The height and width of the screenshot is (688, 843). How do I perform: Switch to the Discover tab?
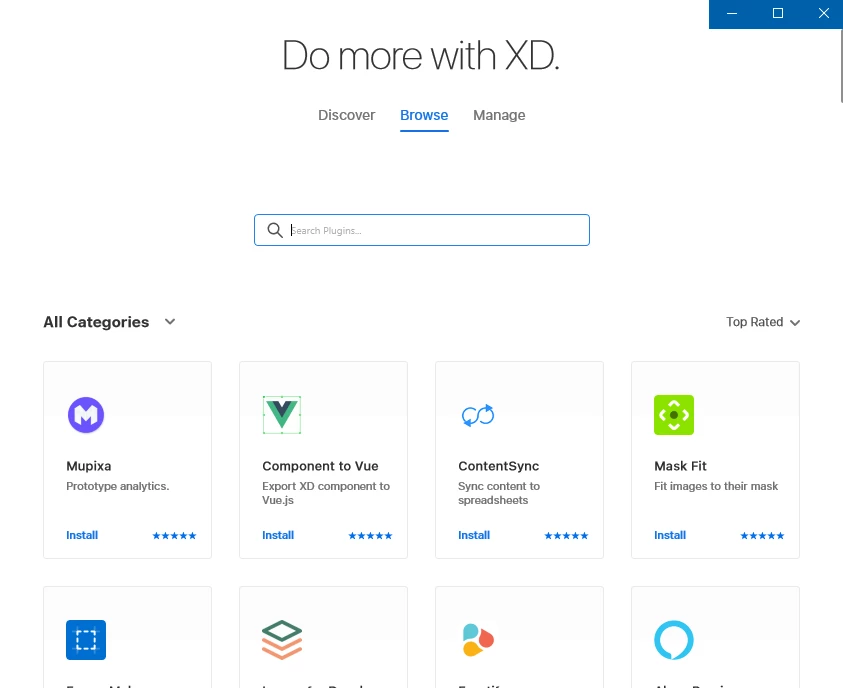347,115
